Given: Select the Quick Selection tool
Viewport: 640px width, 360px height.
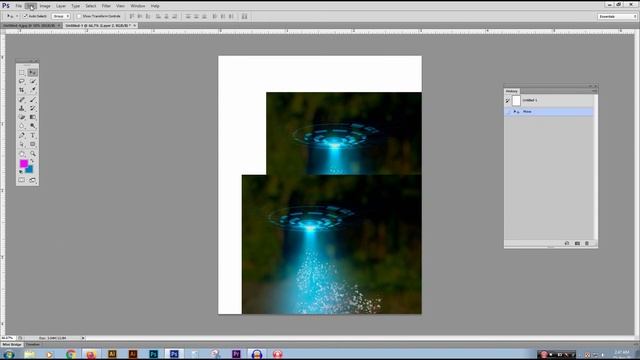Looking at the screenshot, I should tap(33, 81).
